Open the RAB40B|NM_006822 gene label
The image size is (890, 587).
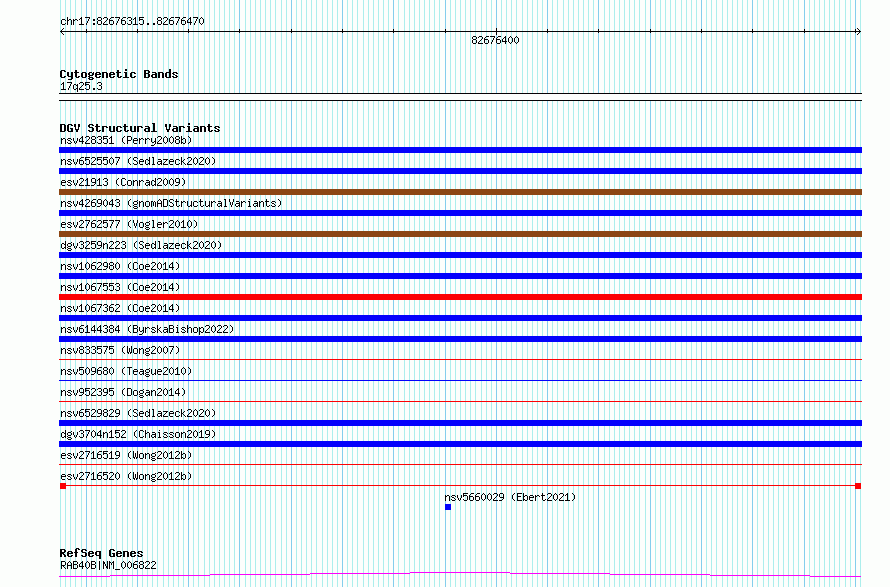tap(108, 565)
